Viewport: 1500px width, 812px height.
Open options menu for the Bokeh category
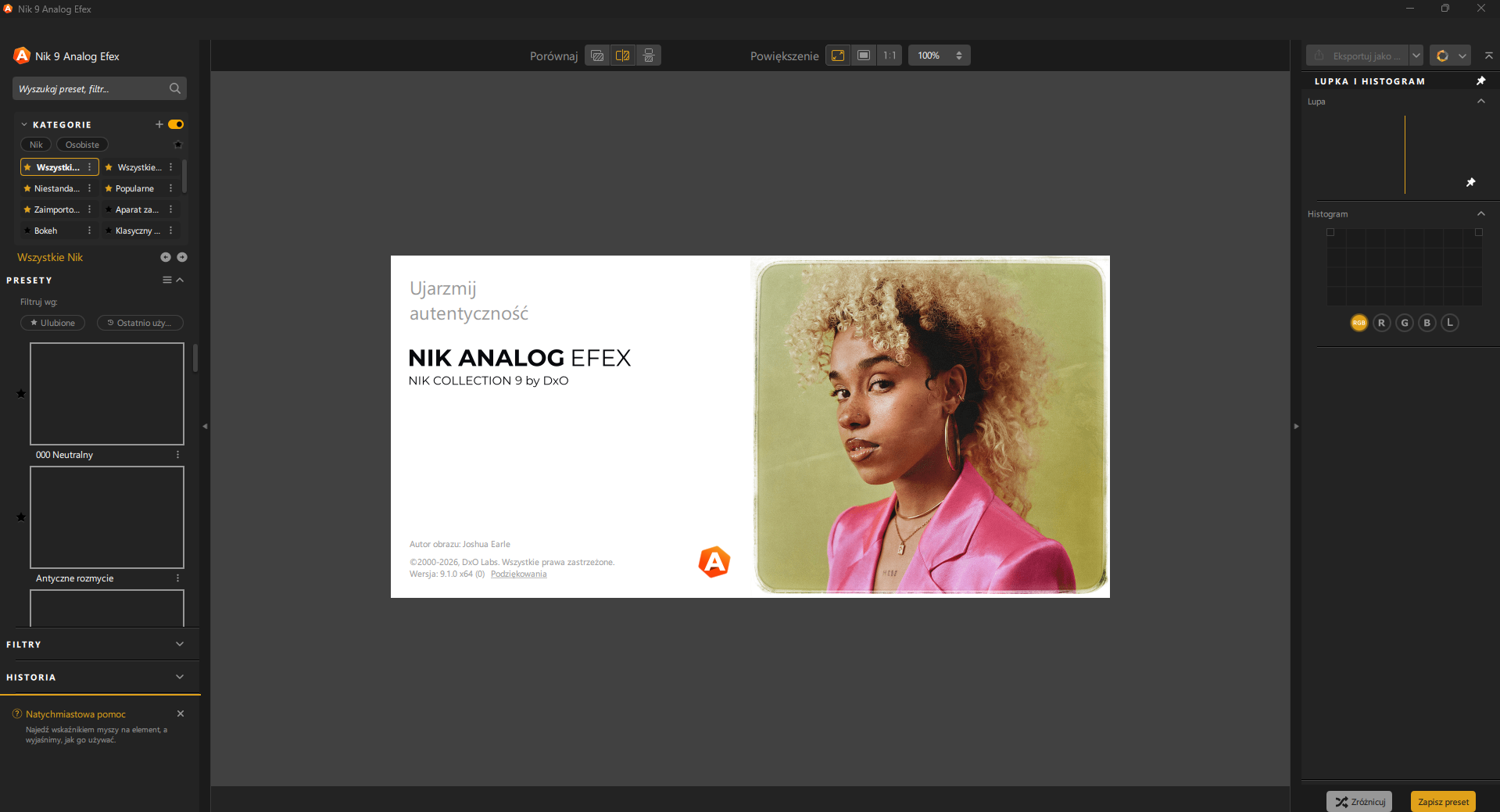[x=89, y=231]
